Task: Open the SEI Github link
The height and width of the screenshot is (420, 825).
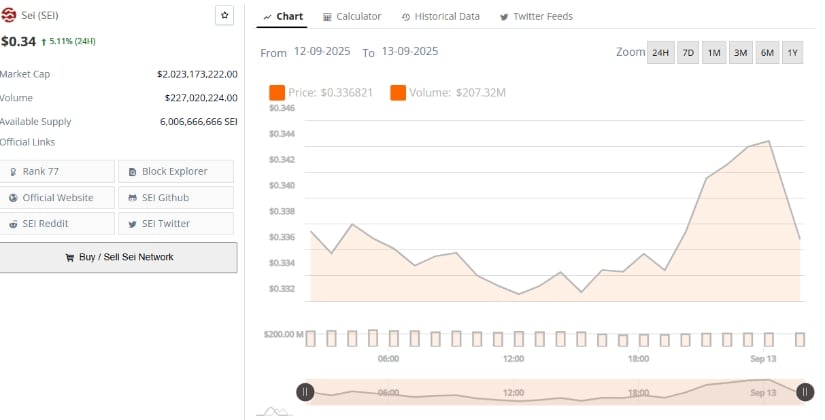Action: coord(176,198)
